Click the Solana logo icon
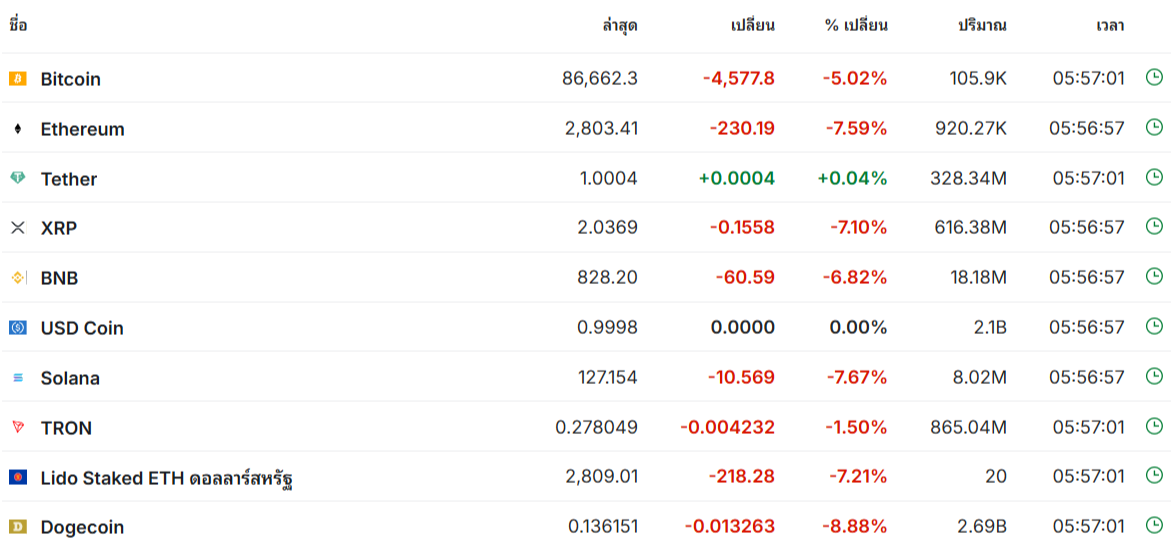 click(x=17, y=378)
